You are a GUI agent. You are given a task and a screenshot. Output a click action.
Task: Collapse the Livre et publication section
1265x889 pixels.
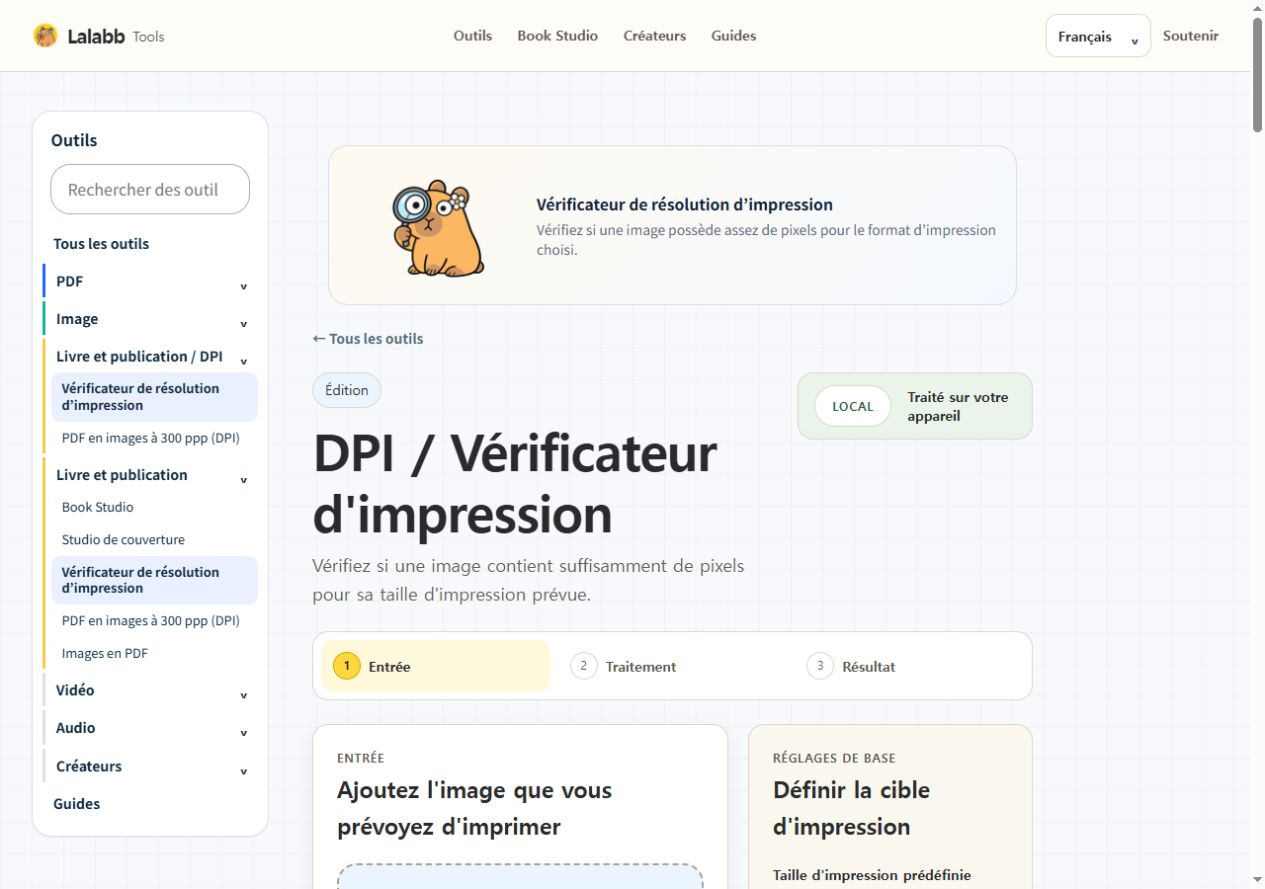[x=150, y=475]
